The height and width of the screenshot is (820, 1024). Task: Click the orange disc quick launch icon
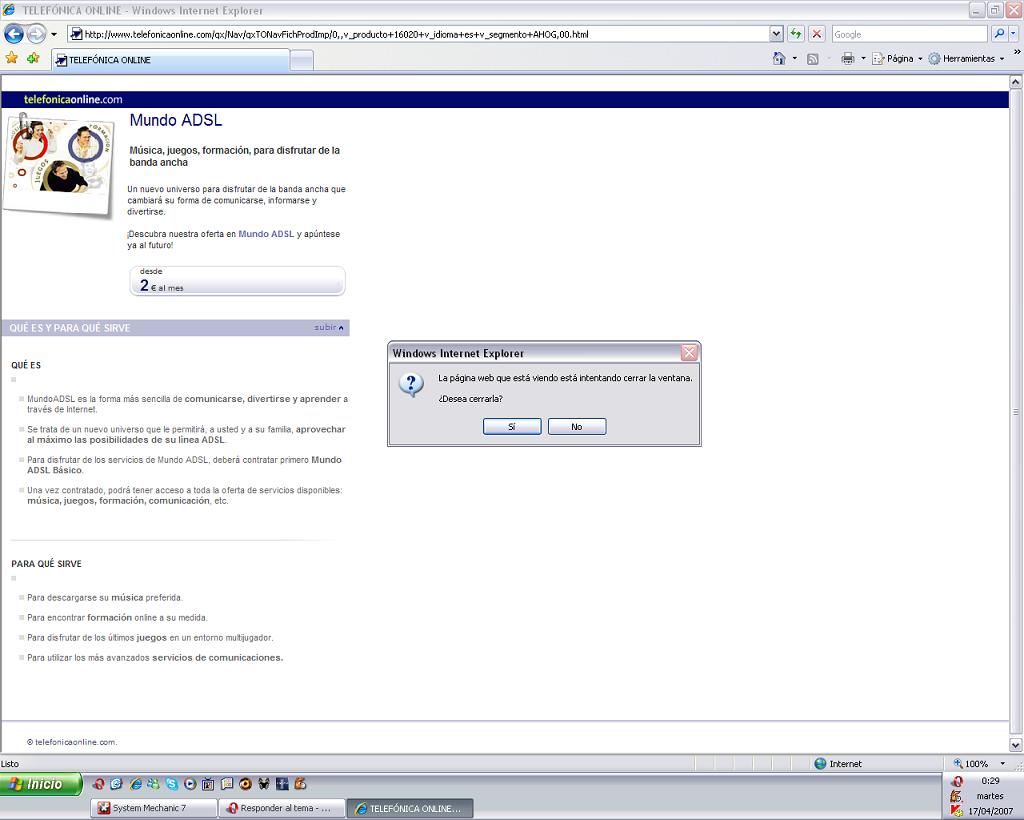245,784
